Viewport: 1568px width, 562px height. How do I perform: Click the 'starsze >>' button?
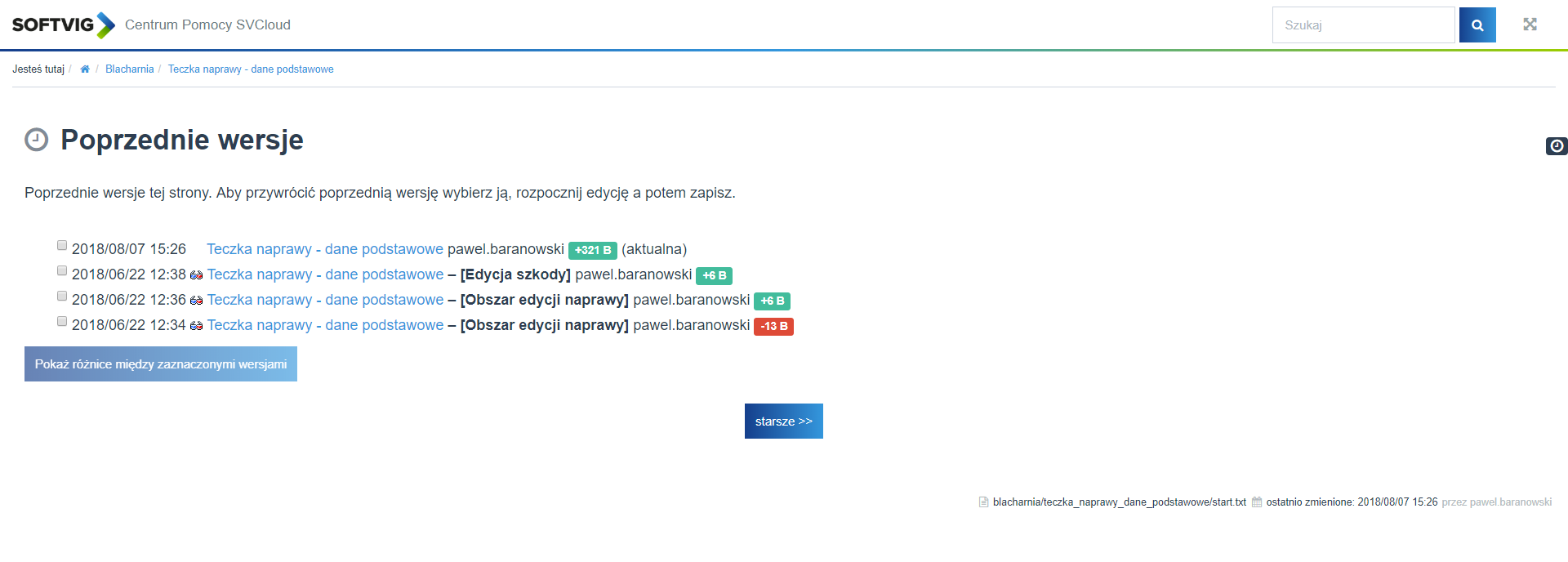click(x=783, y=421)
